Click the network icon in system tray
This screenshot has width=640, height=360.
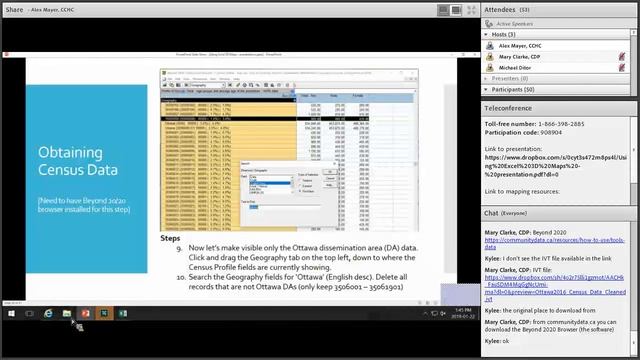[434, 313]
